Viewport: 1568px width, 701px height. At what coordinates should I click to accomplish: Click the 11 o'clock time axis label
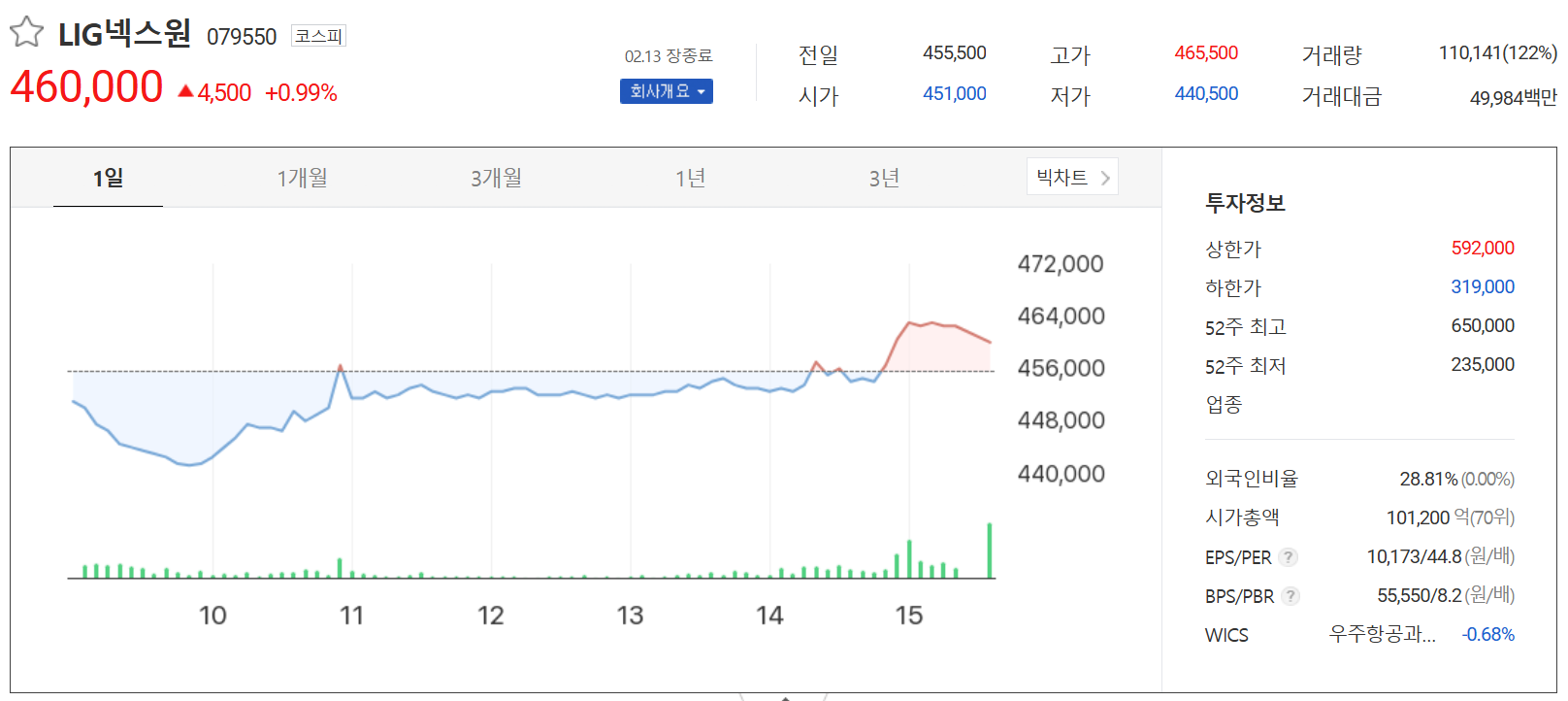351,616
